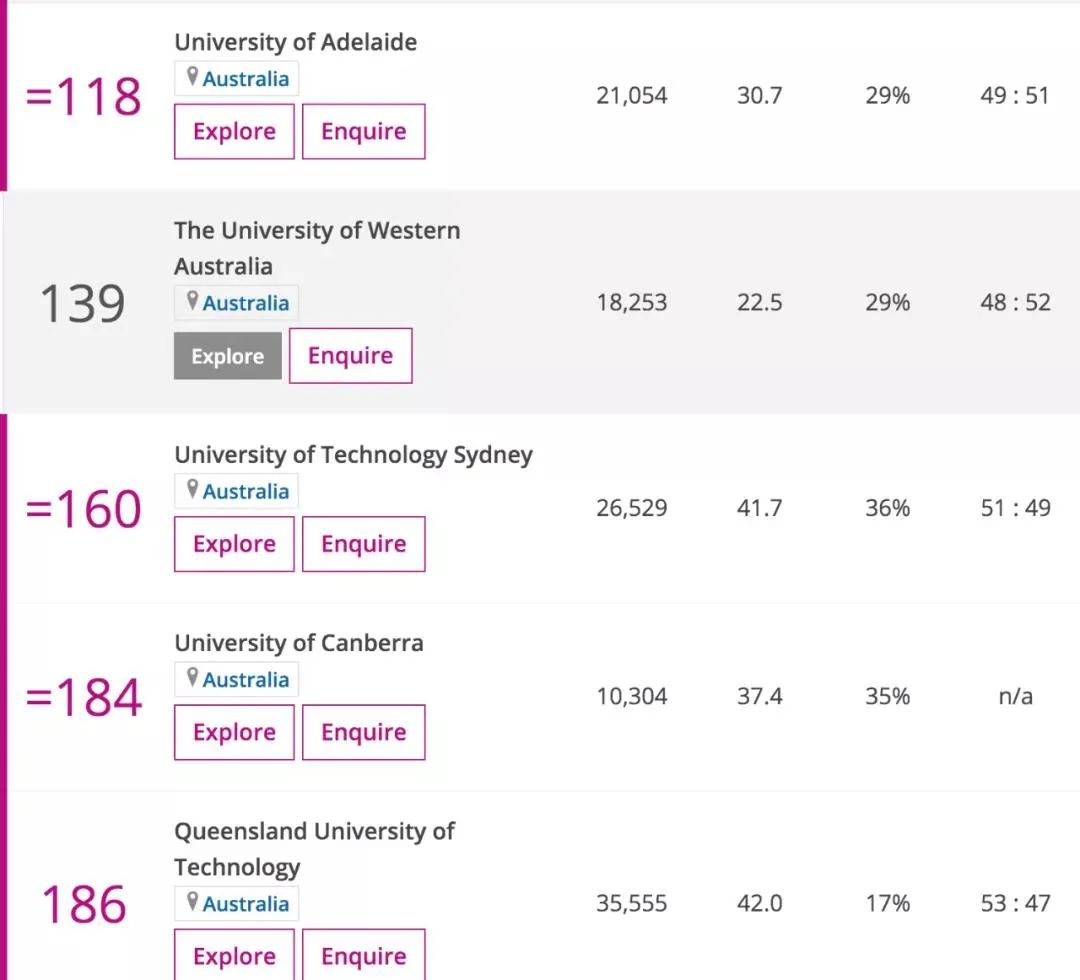Enquire about University of Adelaide
This screenshot has height=980, width=1080.
(x=364, y=132)
